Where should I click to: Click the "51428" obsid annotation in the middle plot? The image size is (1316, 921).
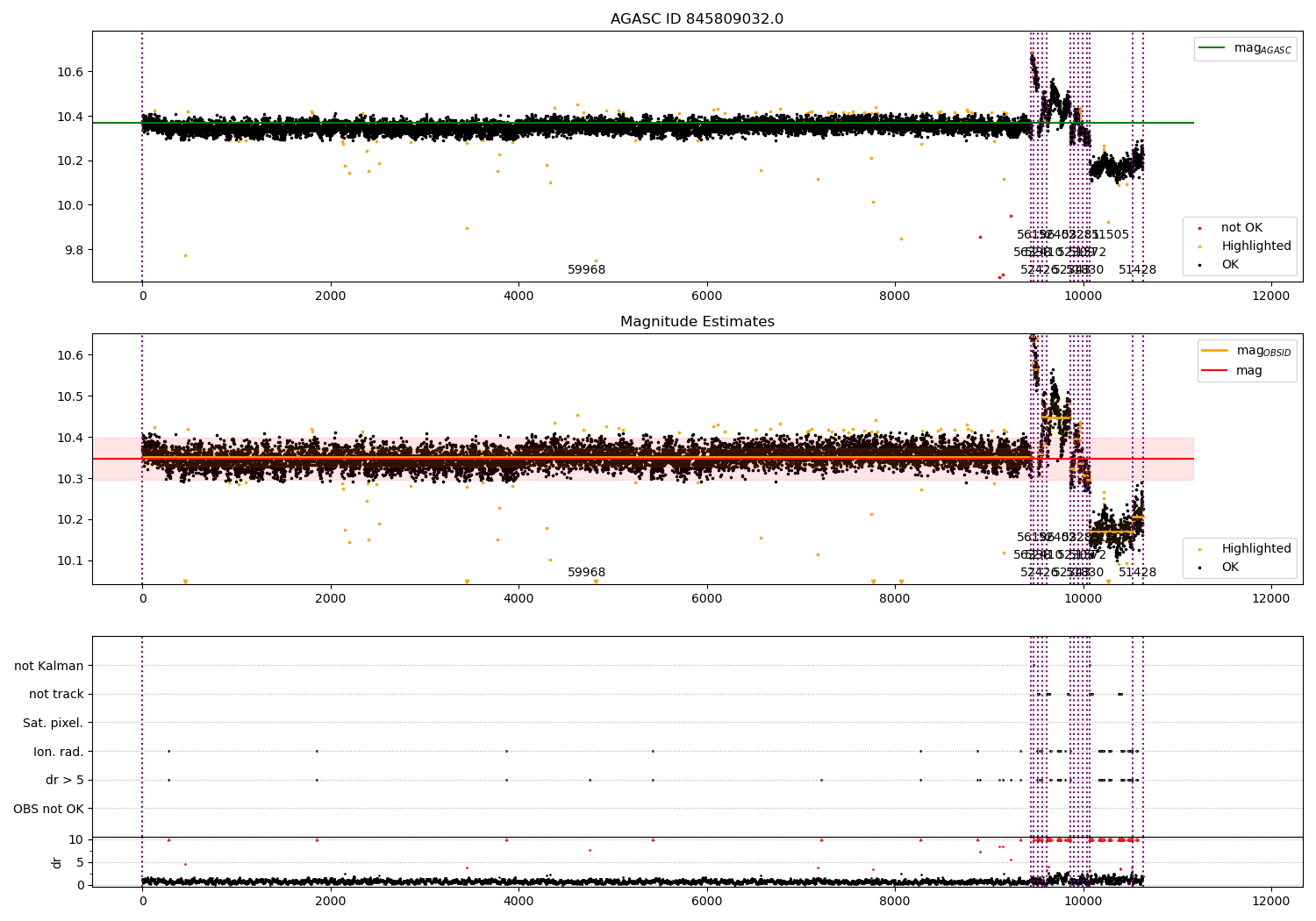[1137, 572]
